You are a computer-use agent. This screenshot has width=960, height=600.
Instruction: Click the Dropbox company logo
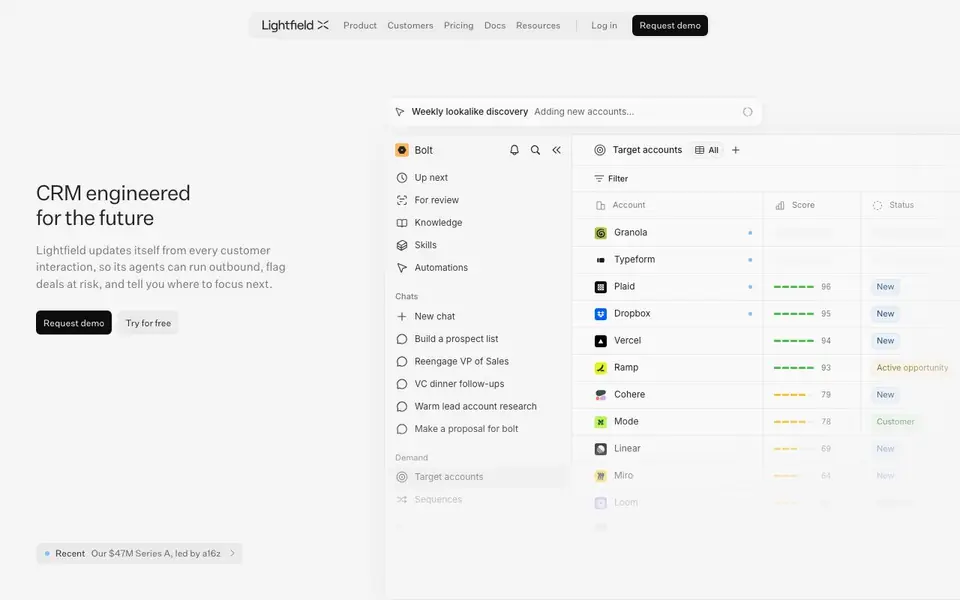tap(601, 313)
